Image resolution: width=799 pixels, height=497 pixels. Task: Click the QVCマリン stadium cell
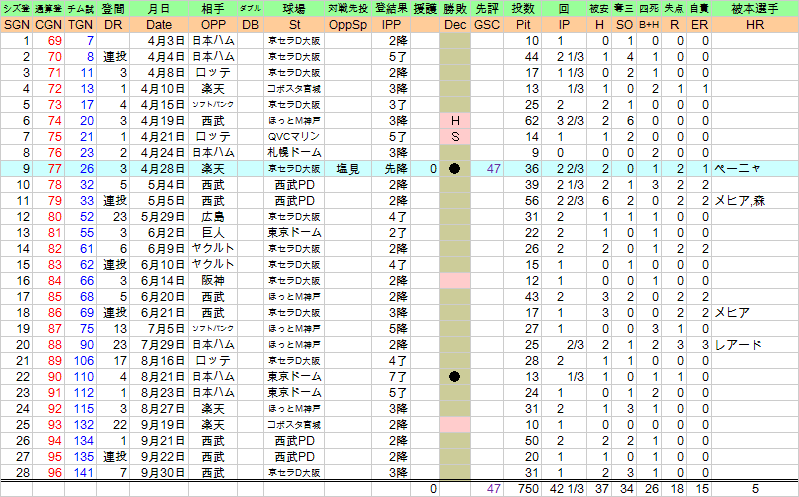(x=294, y=137)
